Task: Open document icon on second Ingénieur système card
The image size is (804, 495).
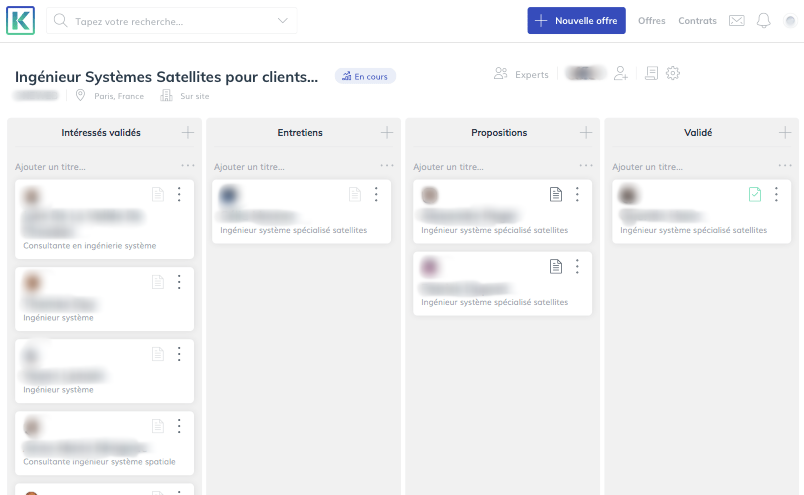Action: (158, 354)
